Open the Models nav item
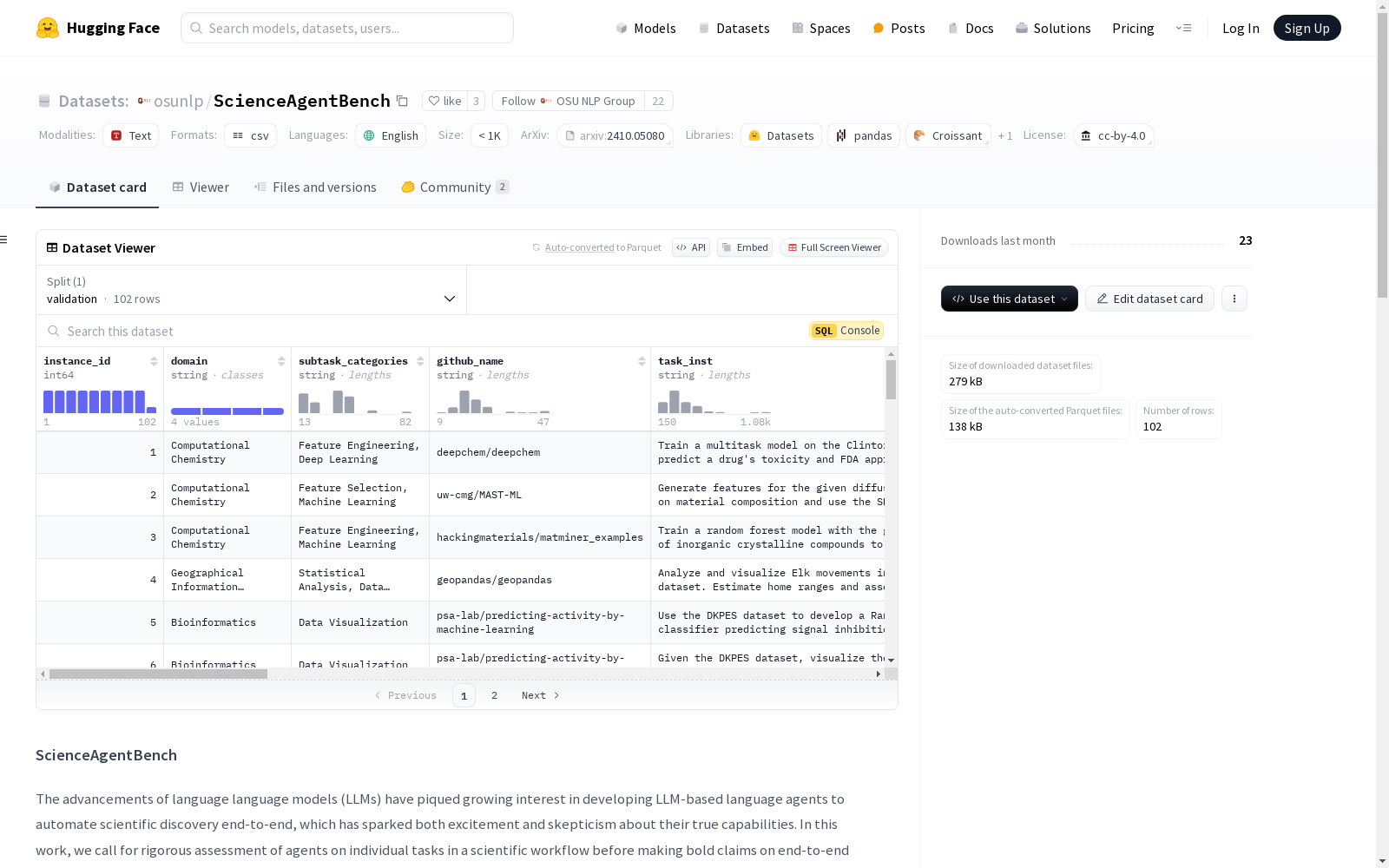This screenshot has width=1389, height=868. [x=645, y=28]
